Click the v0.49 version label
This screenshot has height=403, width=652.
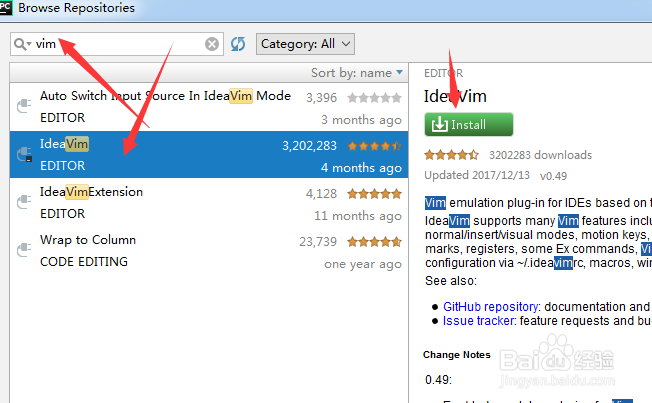coord(553,176)
